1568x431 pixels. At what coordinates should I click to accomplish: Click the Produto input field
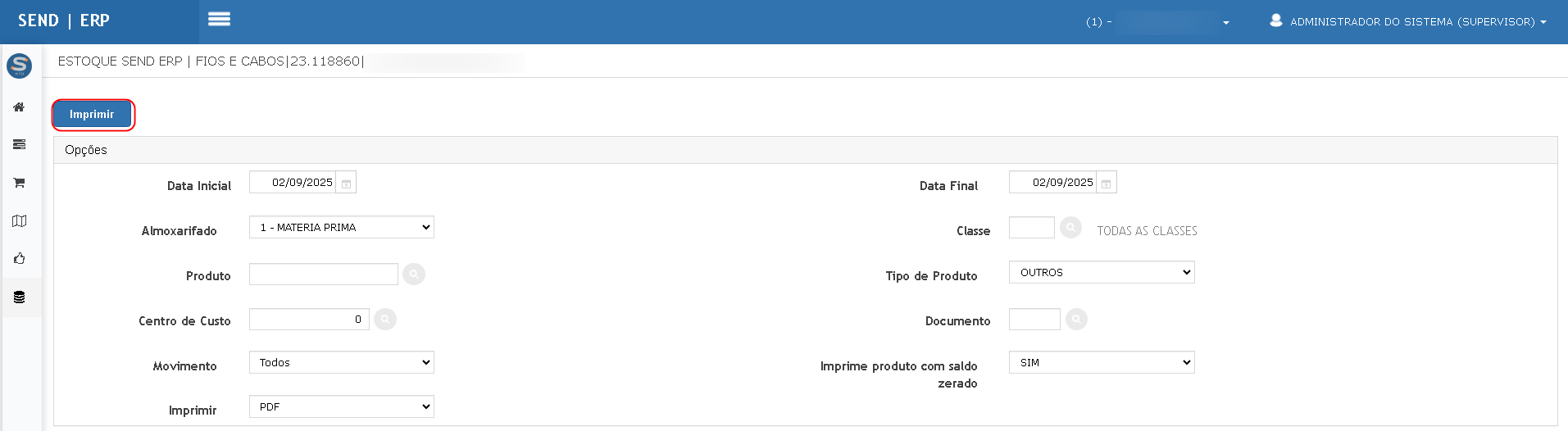[324, 274]
